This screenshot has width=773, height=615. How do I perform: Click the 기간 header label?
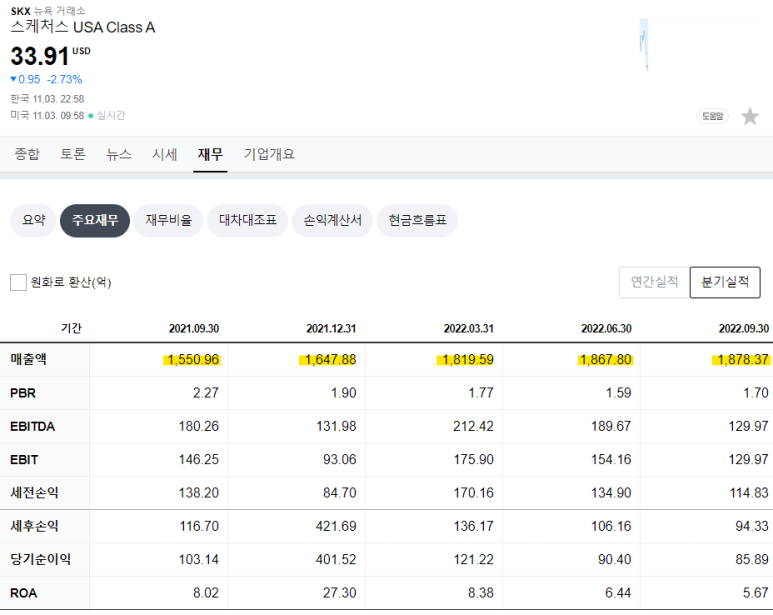pyautogui.click(x=71, y=328)
